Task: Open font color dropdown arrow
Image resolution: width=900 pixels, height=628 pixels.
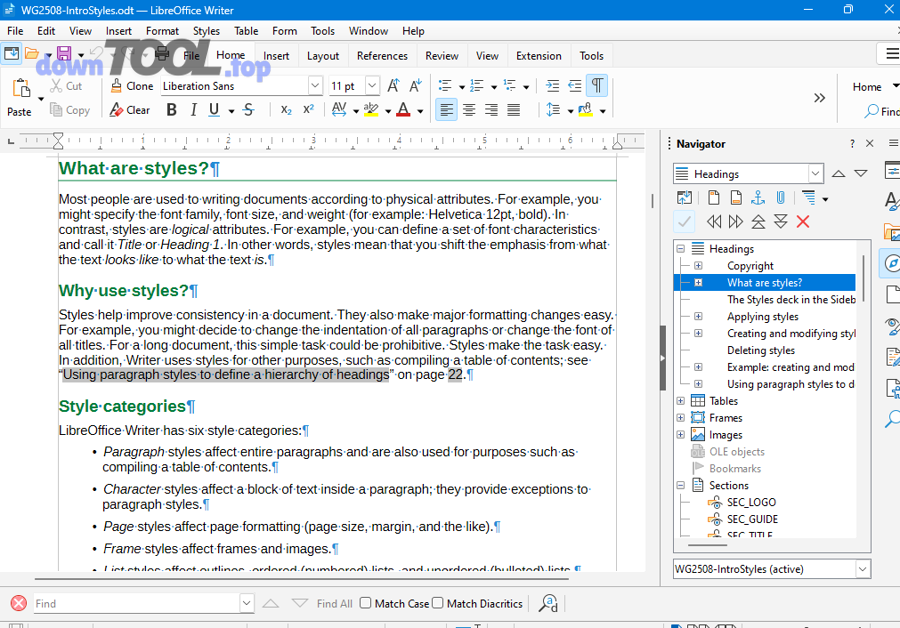Action: [x=420, y=111]
